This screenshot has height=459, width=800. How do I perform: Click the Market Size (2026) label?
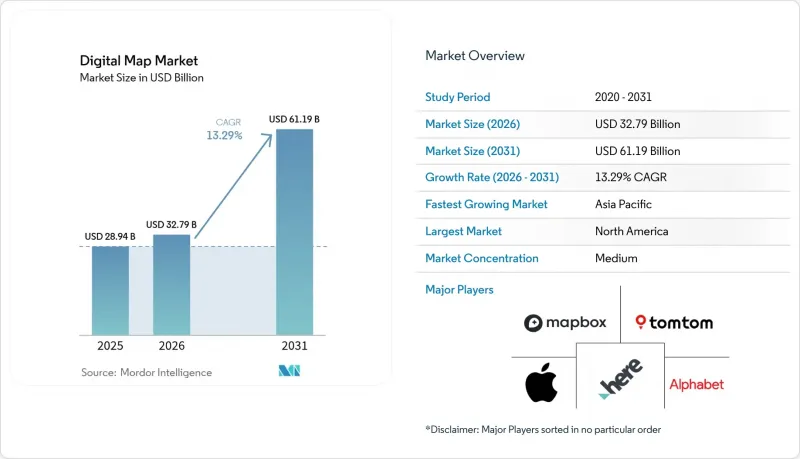pos(472,124)
